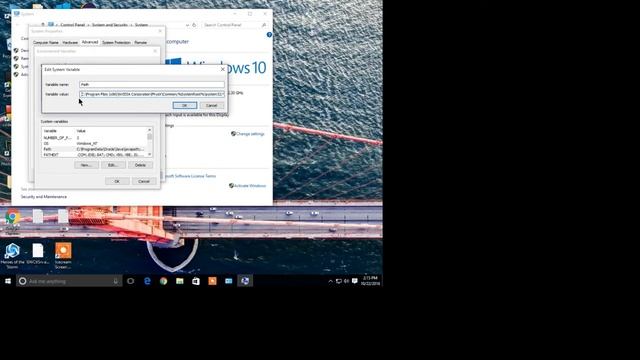This screenshot has width=640, height=360.
Task: Click the Cortana microphone icon
Action: [116, 281]
